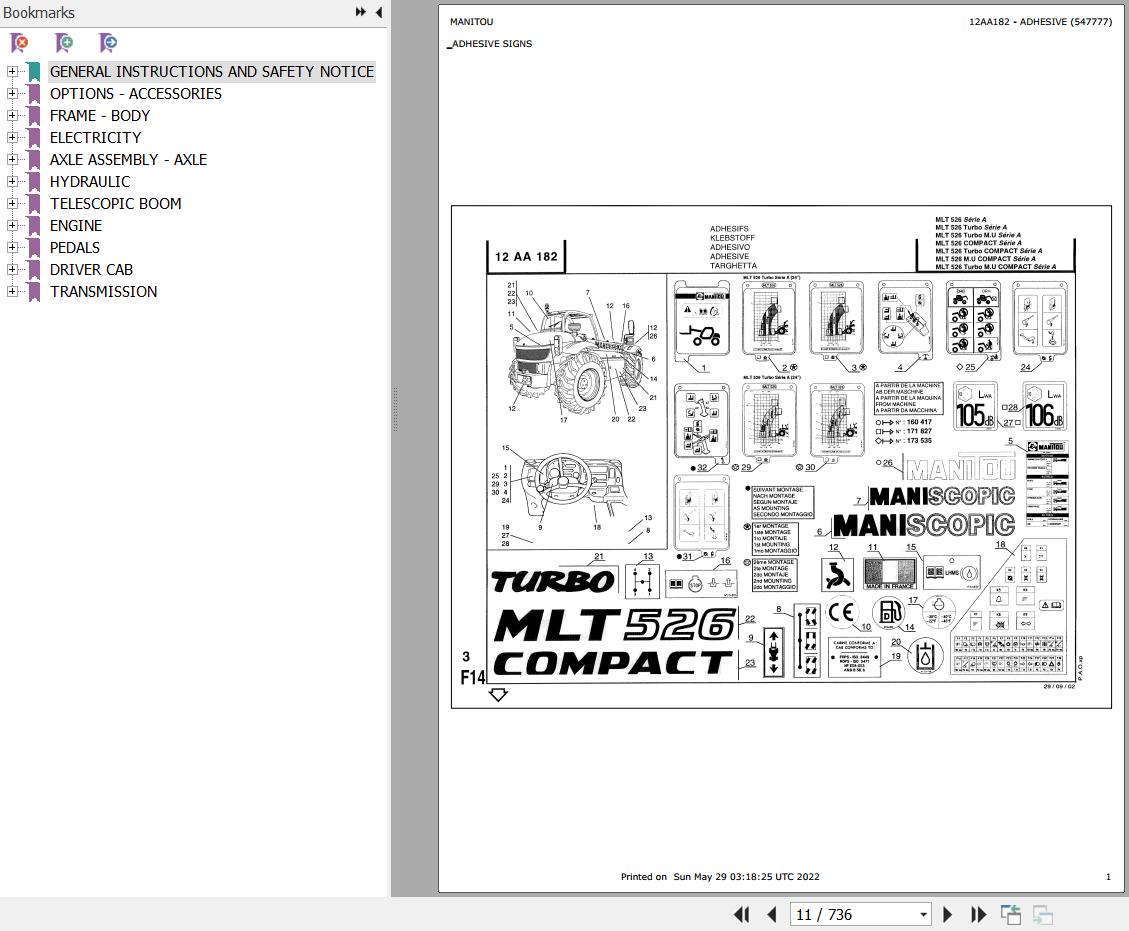This screenshot has width=1129, height=931.
Task: Click bookmark ribbon icon beside ELECTRICITY
Action: (x=33, y=138)
